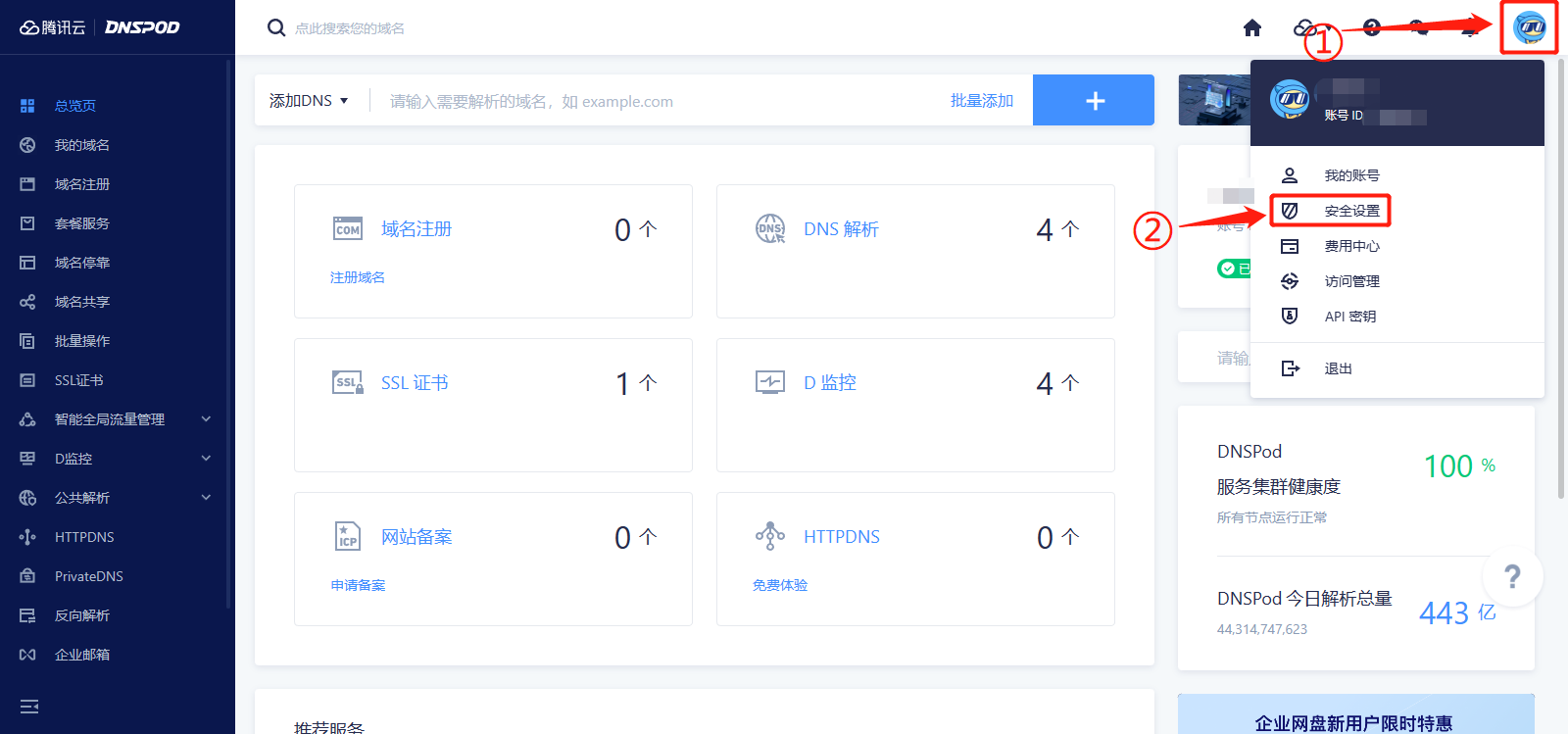Open the user avatar menu
The width and height of the screenshot is (1568, 734).
1529,27
